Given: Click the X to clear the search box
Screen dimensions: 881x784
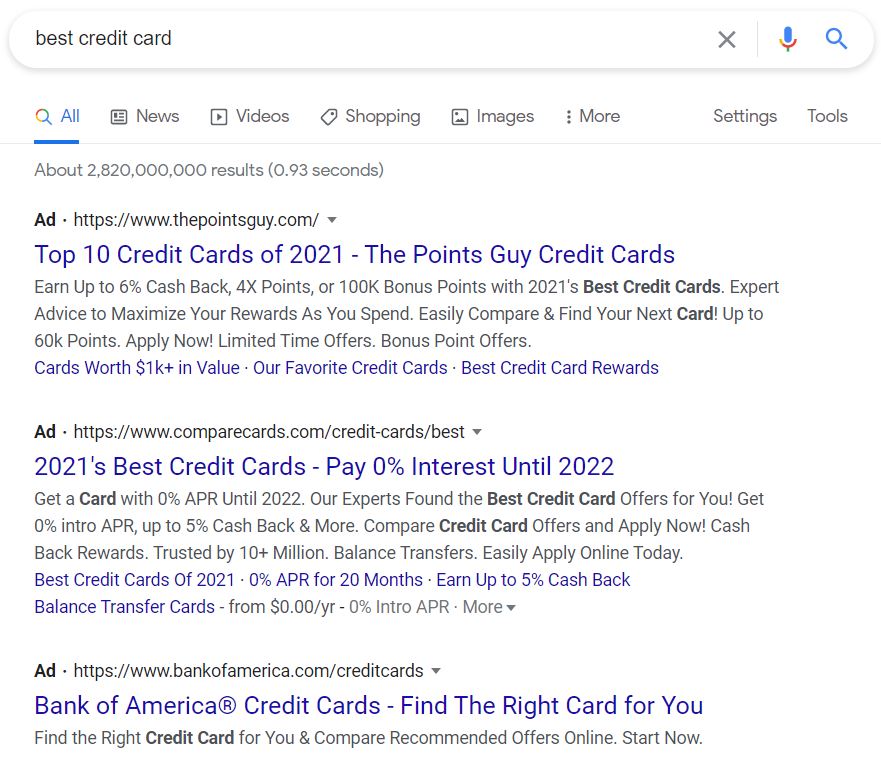Looking at the screenshot, I should click(728, 39).
